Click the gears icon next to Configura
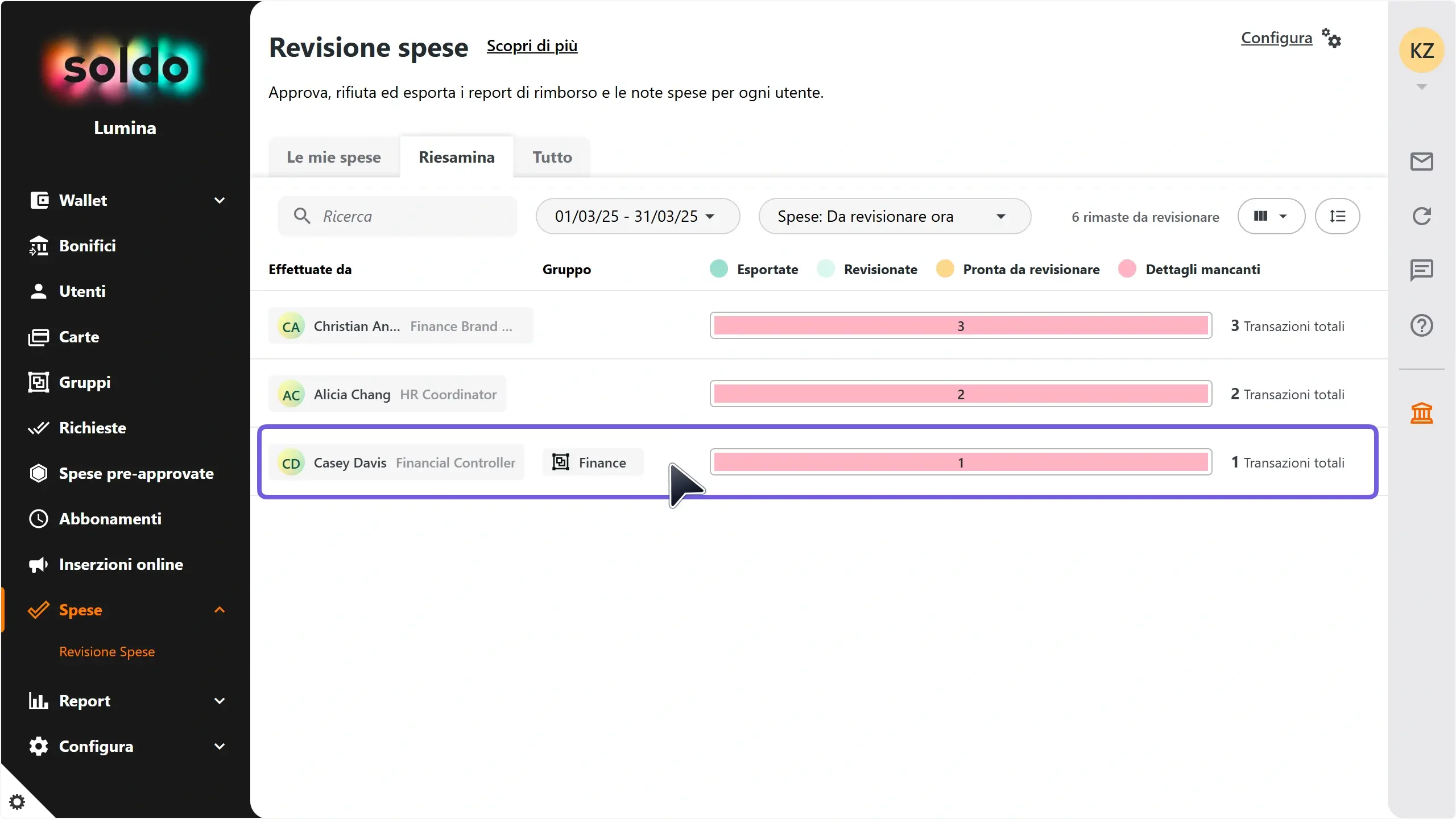Image resolution: width=1456 pixels, height=819 pixels. pyautogui.click(x=1331, y=38)
